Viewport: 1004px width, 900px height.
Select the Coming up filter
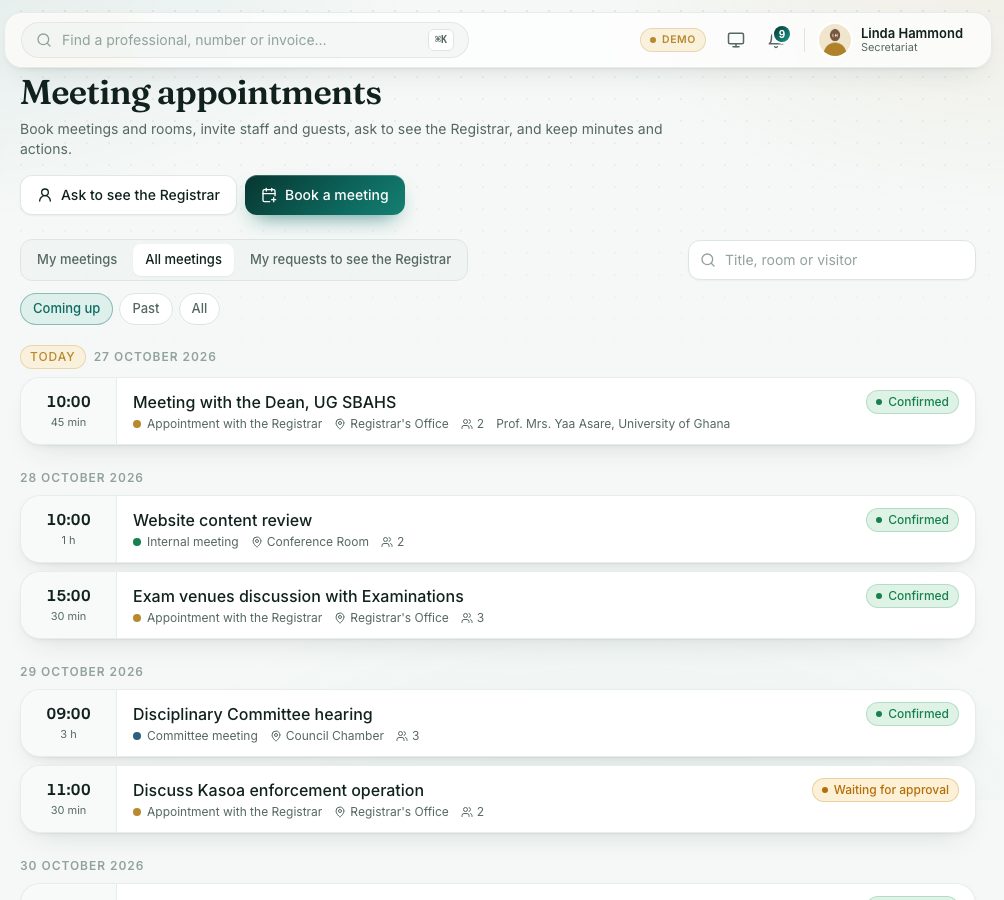pos(67,309)
